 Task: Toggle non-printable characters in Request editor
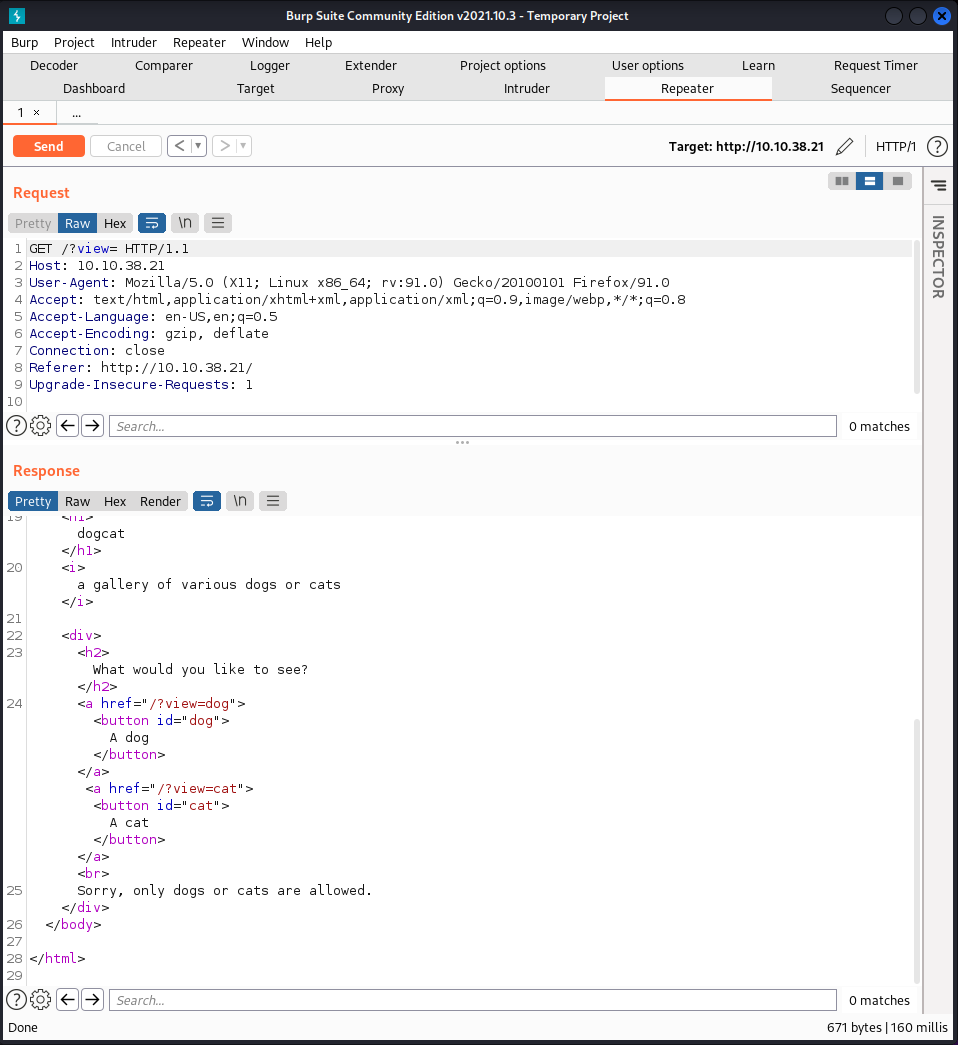click(185, 223)
